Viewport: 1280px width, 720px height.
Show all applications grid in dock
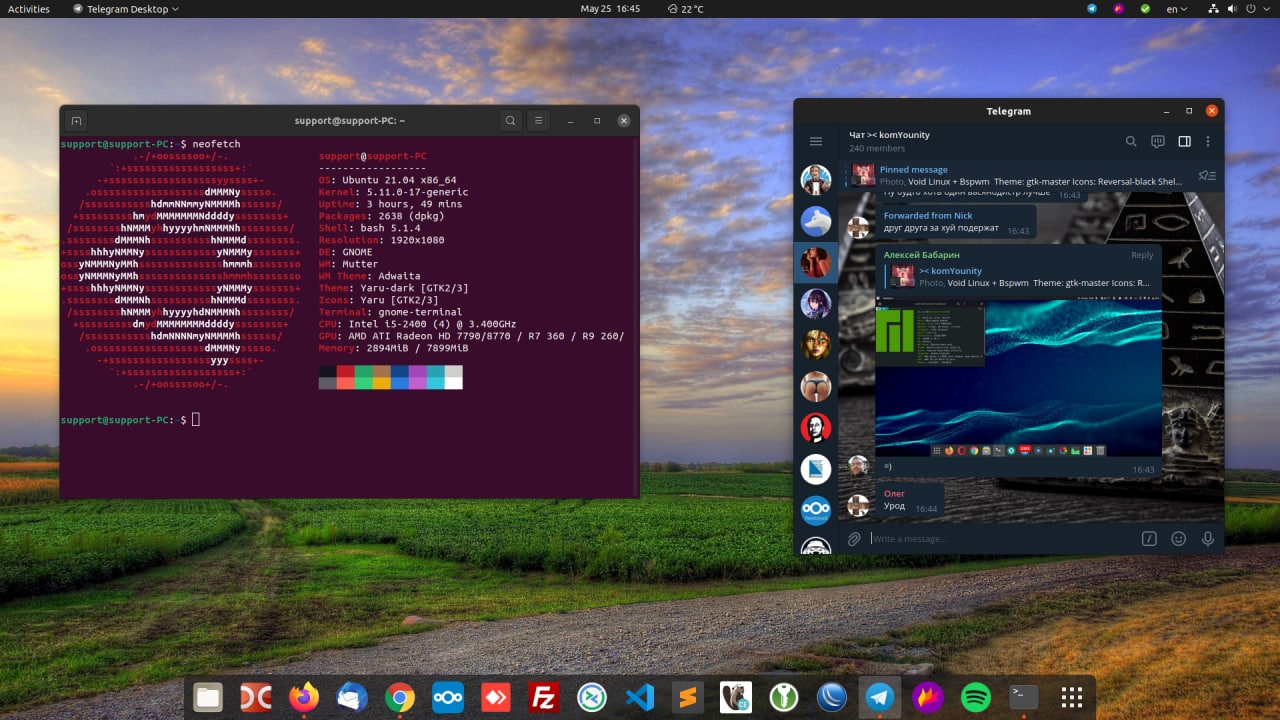(x=1072, y=697)
